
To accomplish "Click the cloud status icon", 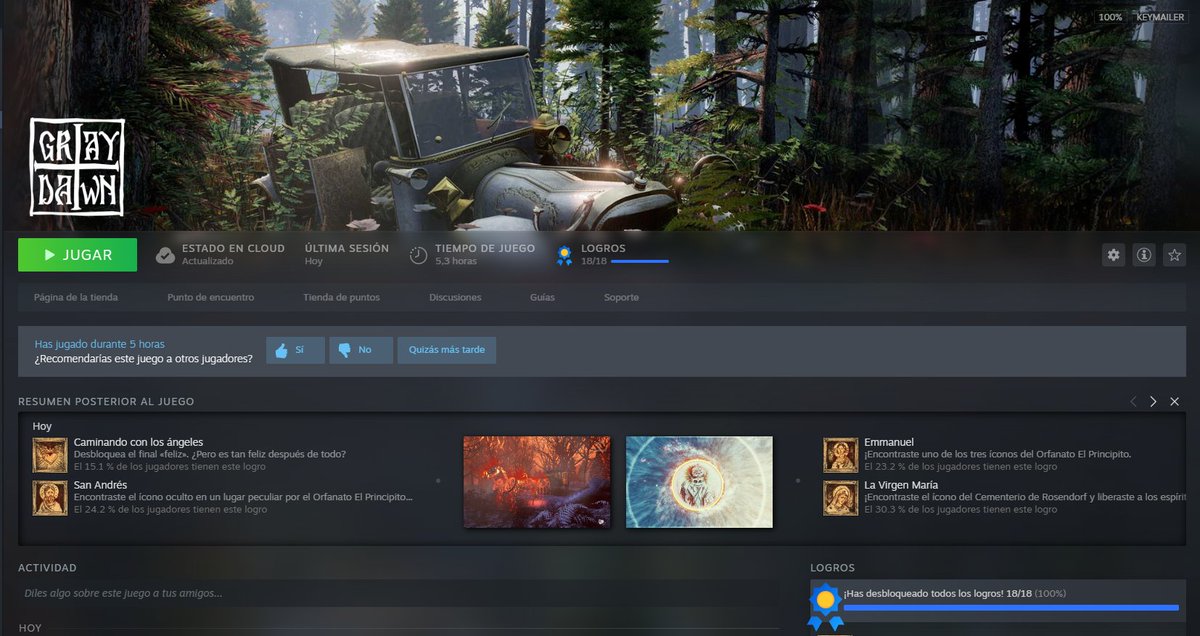I will pyautogui.click(x=166, y=255).
